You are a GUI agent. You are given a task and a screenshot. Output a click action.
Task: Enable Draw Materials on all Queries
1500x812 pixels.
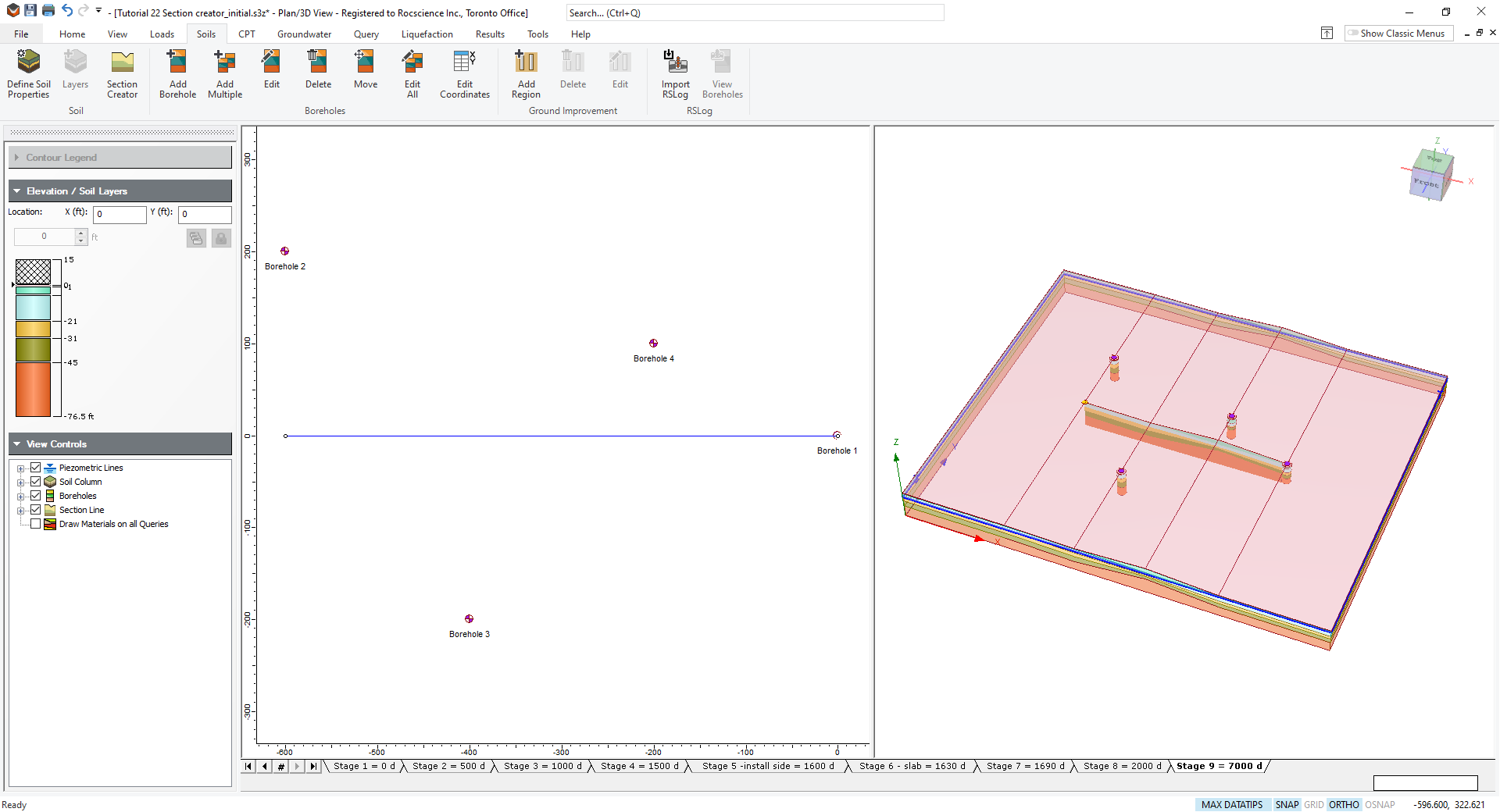[x=36, y=524]
